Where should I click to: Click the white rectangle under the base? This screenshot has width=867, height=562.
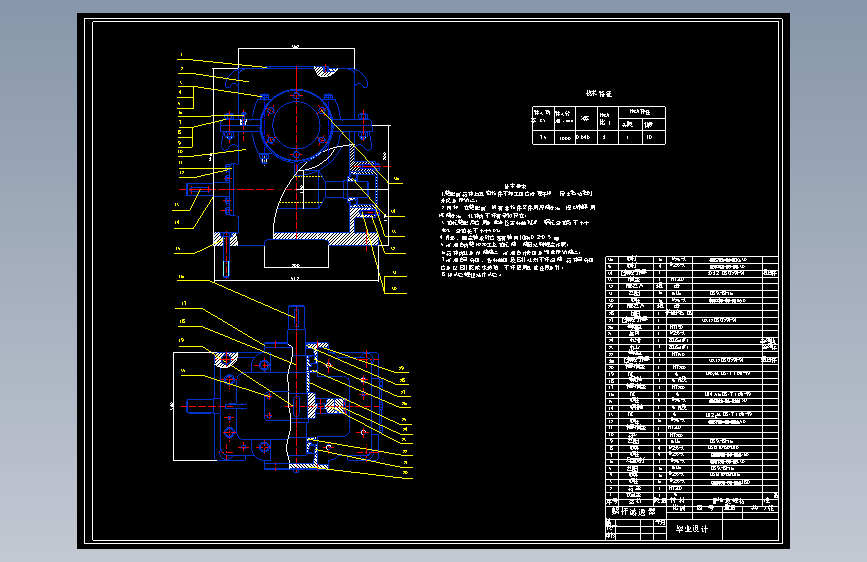pos(296,254)
